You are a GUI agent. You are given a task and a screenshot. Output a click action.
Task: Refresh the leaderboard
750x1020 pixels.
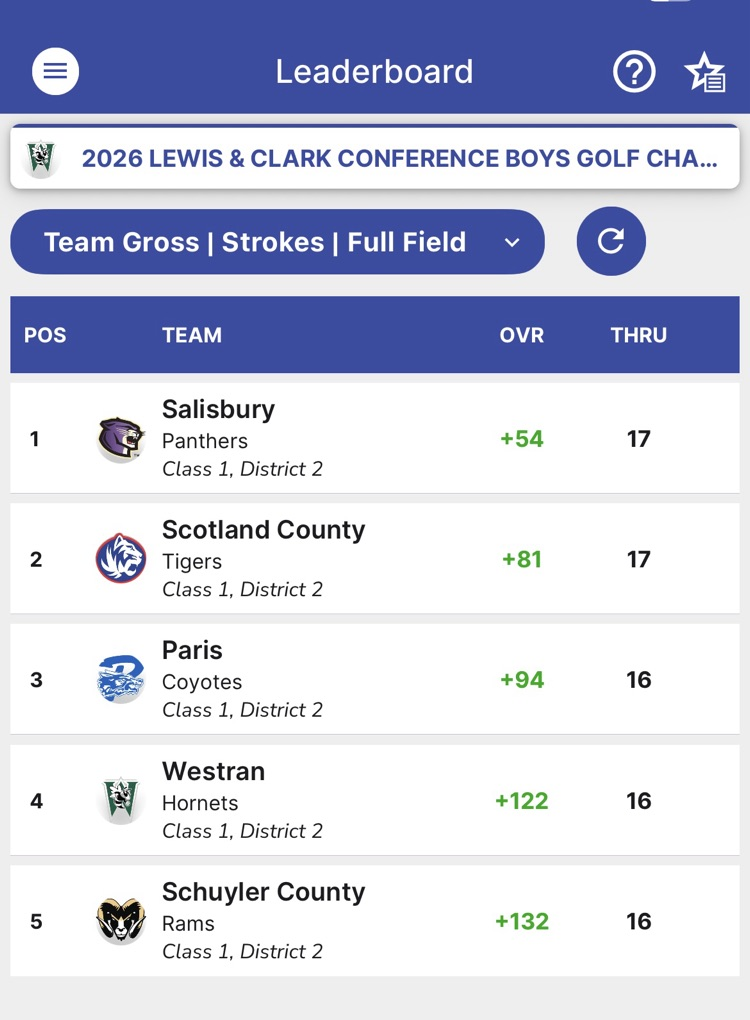(611, 241)
